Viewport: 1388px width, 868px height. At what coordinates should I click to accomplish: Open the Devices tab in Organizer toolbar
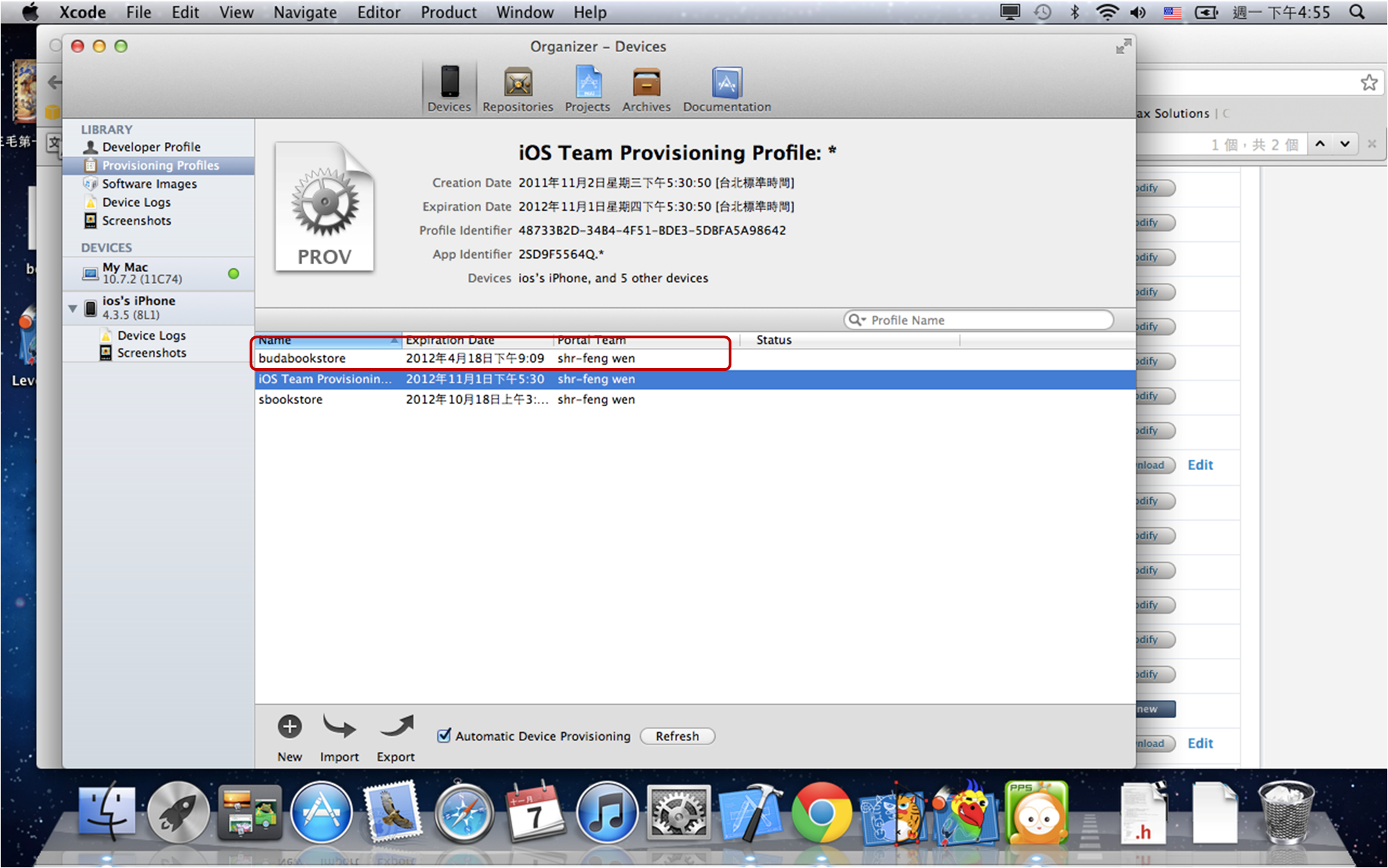(449, 88)
